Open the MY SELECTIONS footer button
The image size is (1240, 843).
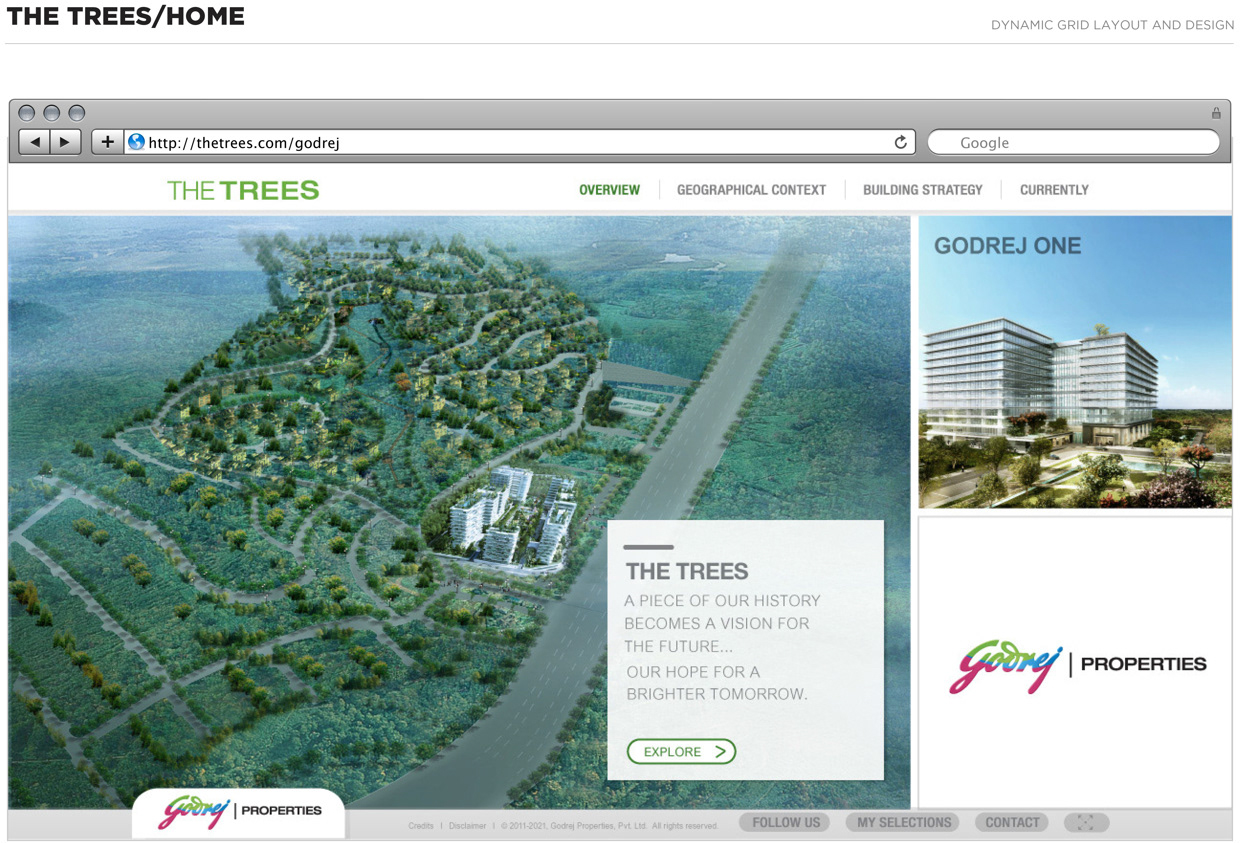[x=904, y=823]
